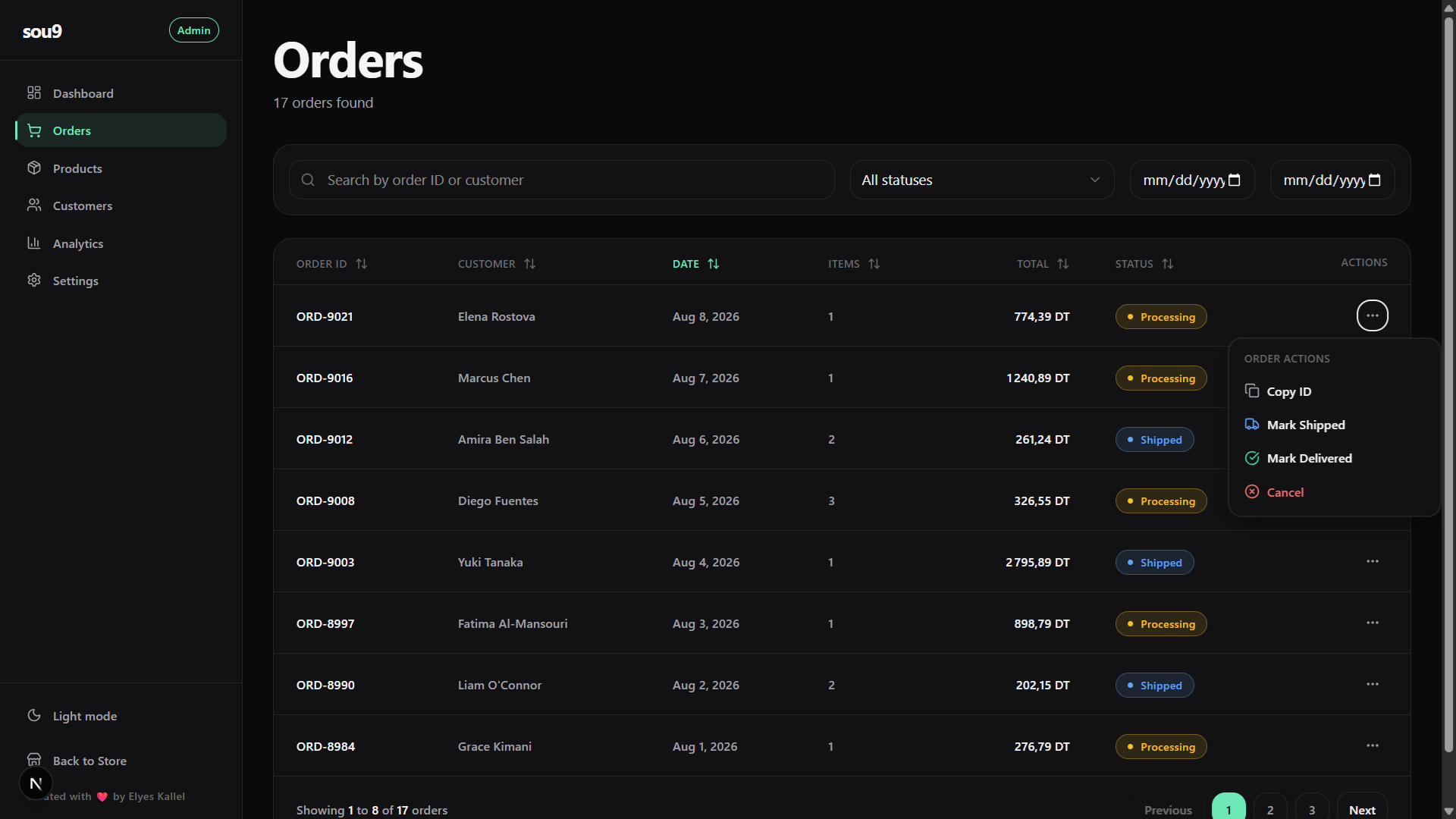Click customer name Diego Fuentes

click(x=498, y=500)
